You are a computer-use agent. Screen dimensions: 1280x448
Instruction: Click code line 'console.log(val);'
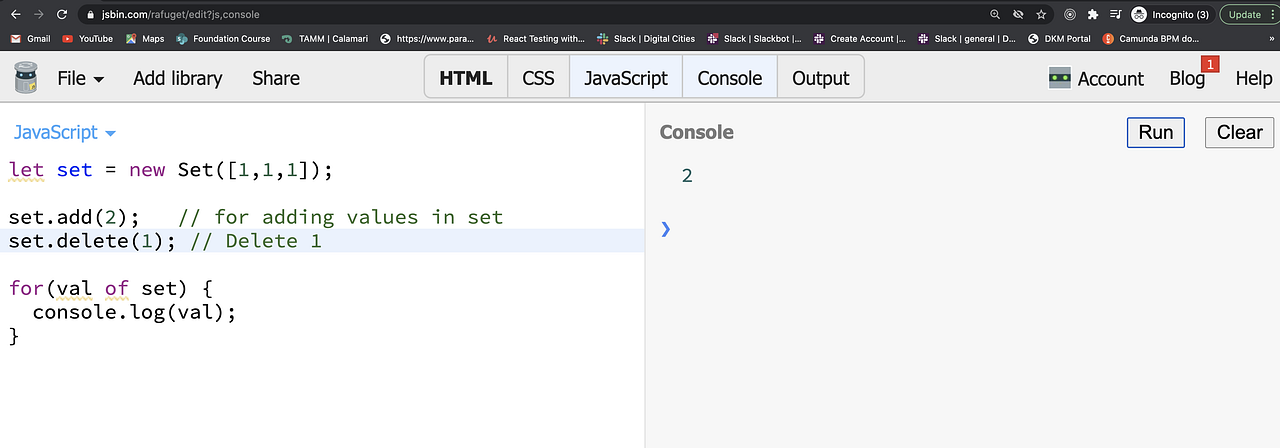[135, 312]
